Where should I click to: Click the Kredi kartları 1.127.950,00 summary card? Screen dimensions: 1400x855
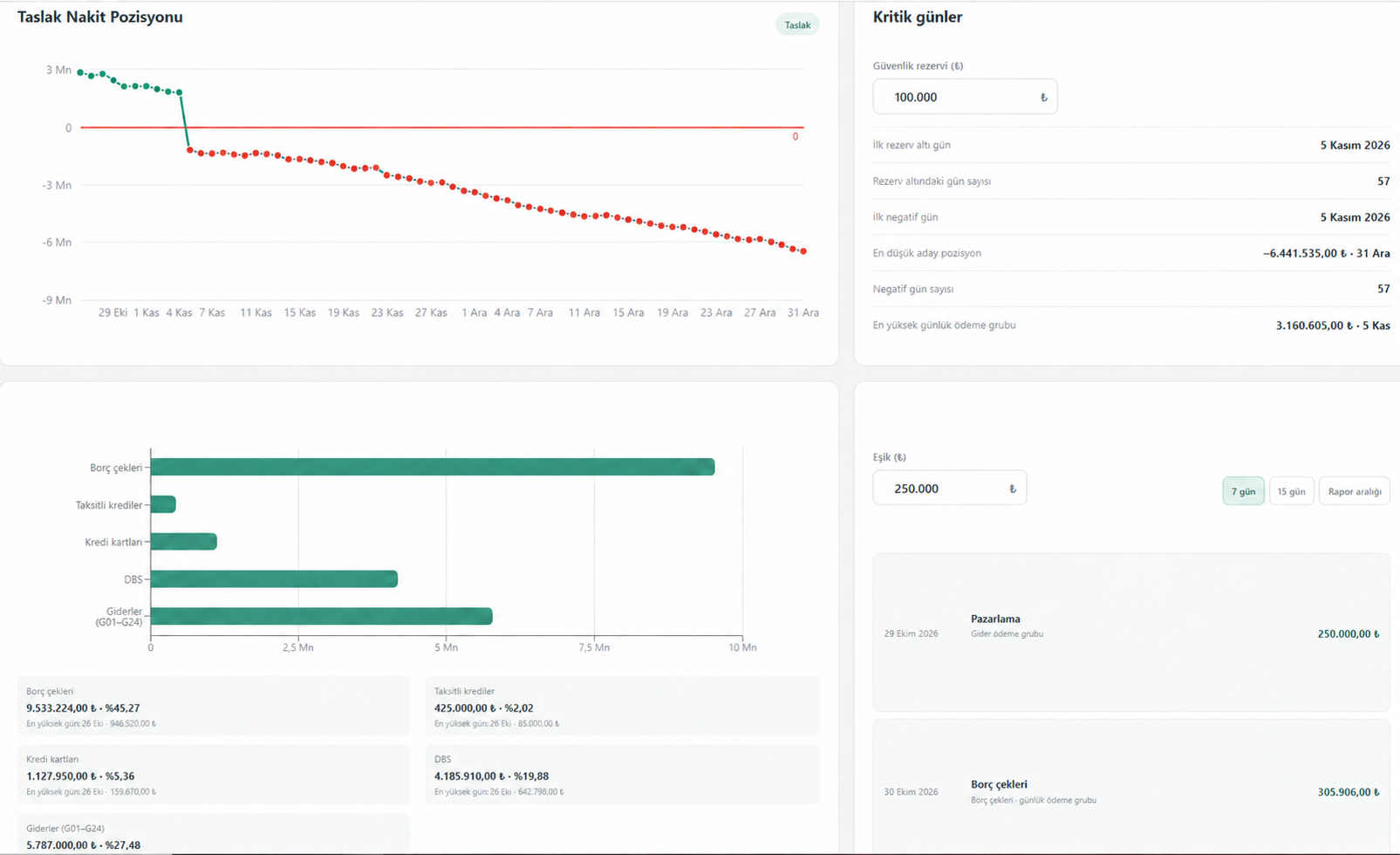point(214,775)
